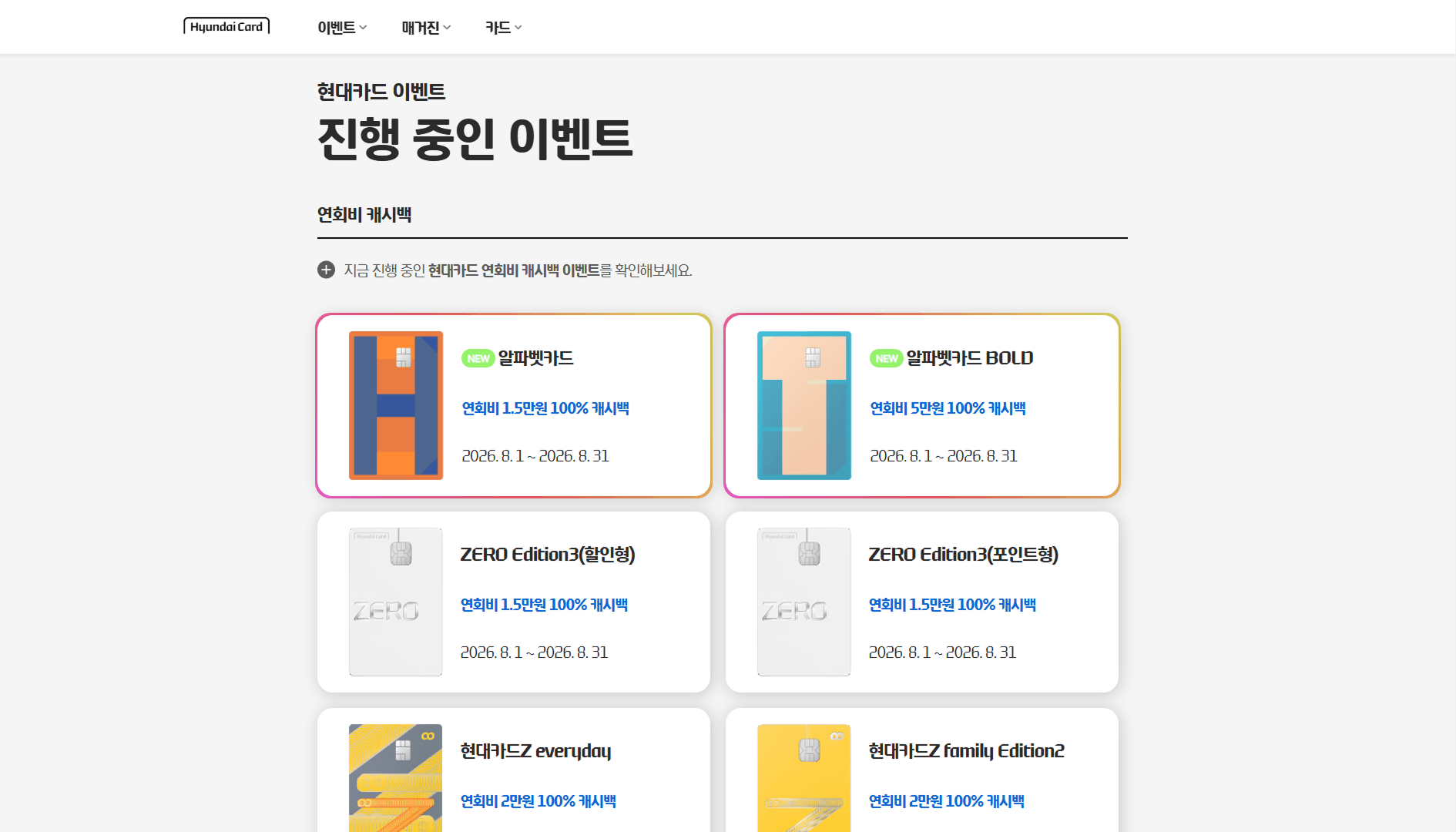
Task: Open the ZERO Edition3(포인트형) event title
Action: click(x=964, y=555)
